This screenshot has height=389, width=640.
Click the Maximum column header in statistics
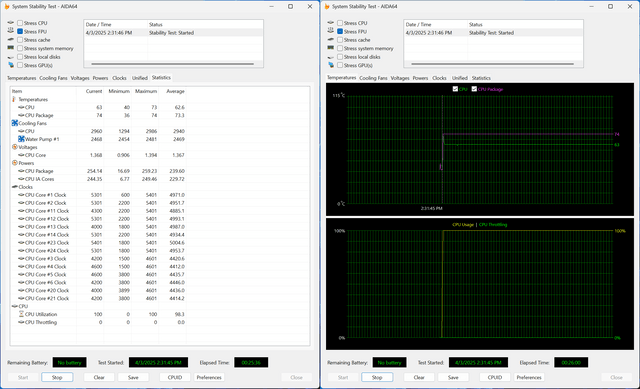(x=145, y=91)
